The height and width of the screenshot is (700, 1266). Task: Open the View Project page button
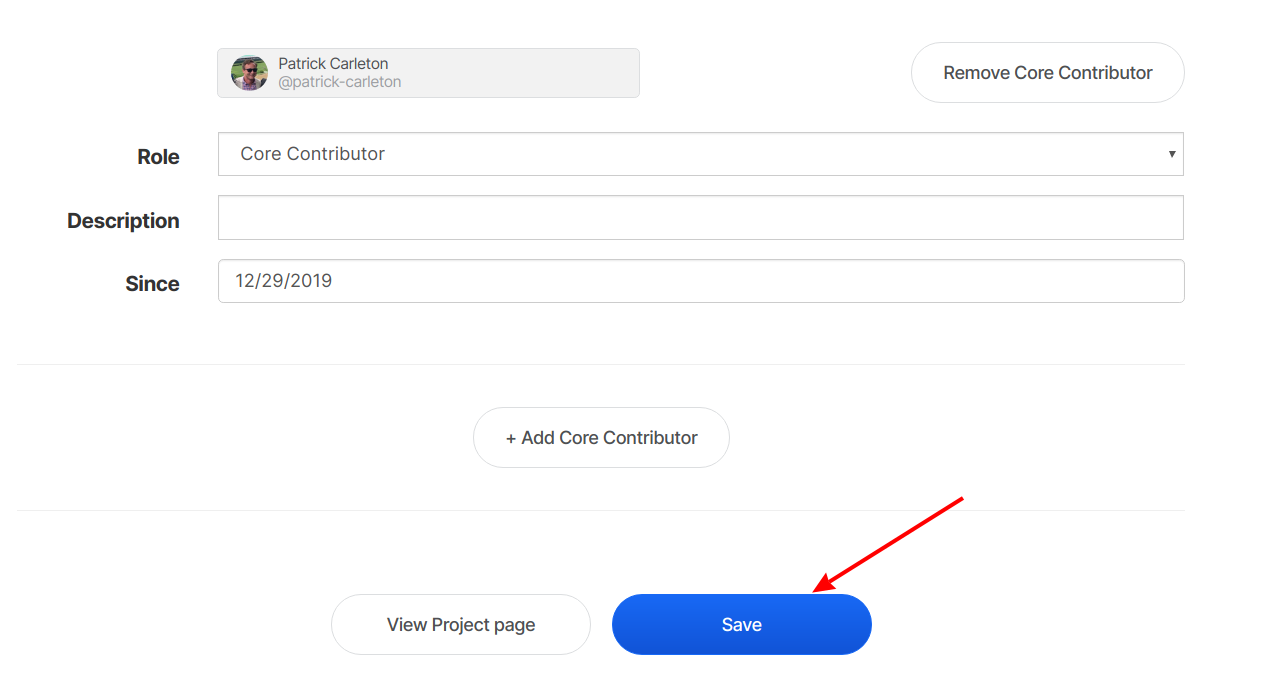point(461,625)
